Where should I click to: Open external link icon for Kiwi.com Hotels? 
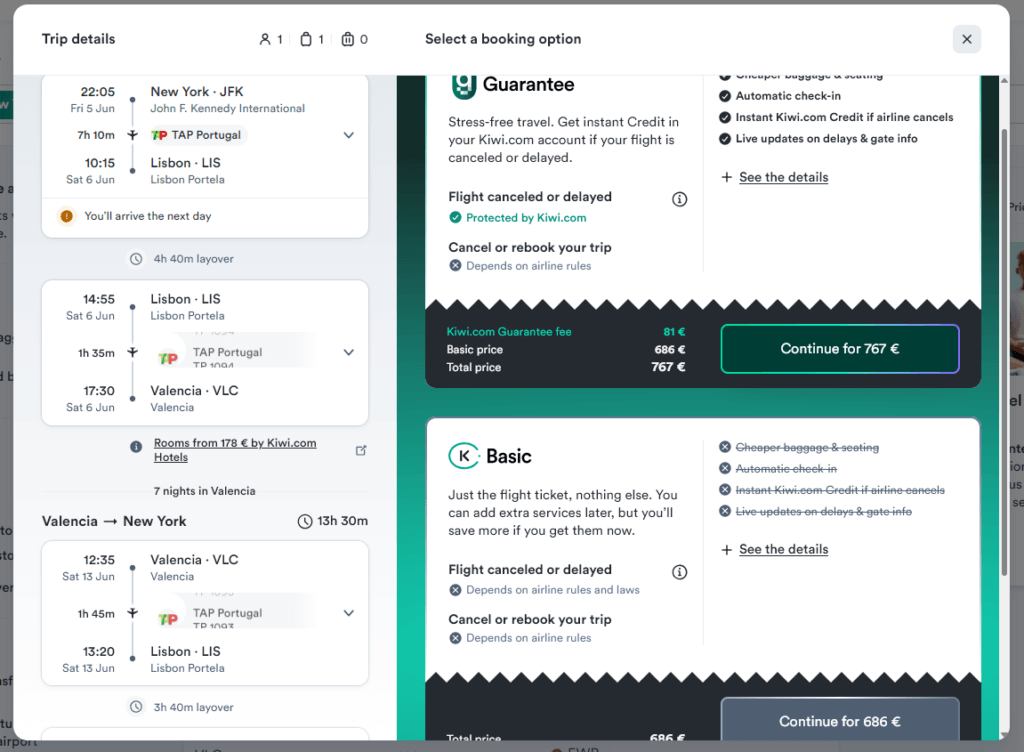click(x=361, y=450)
